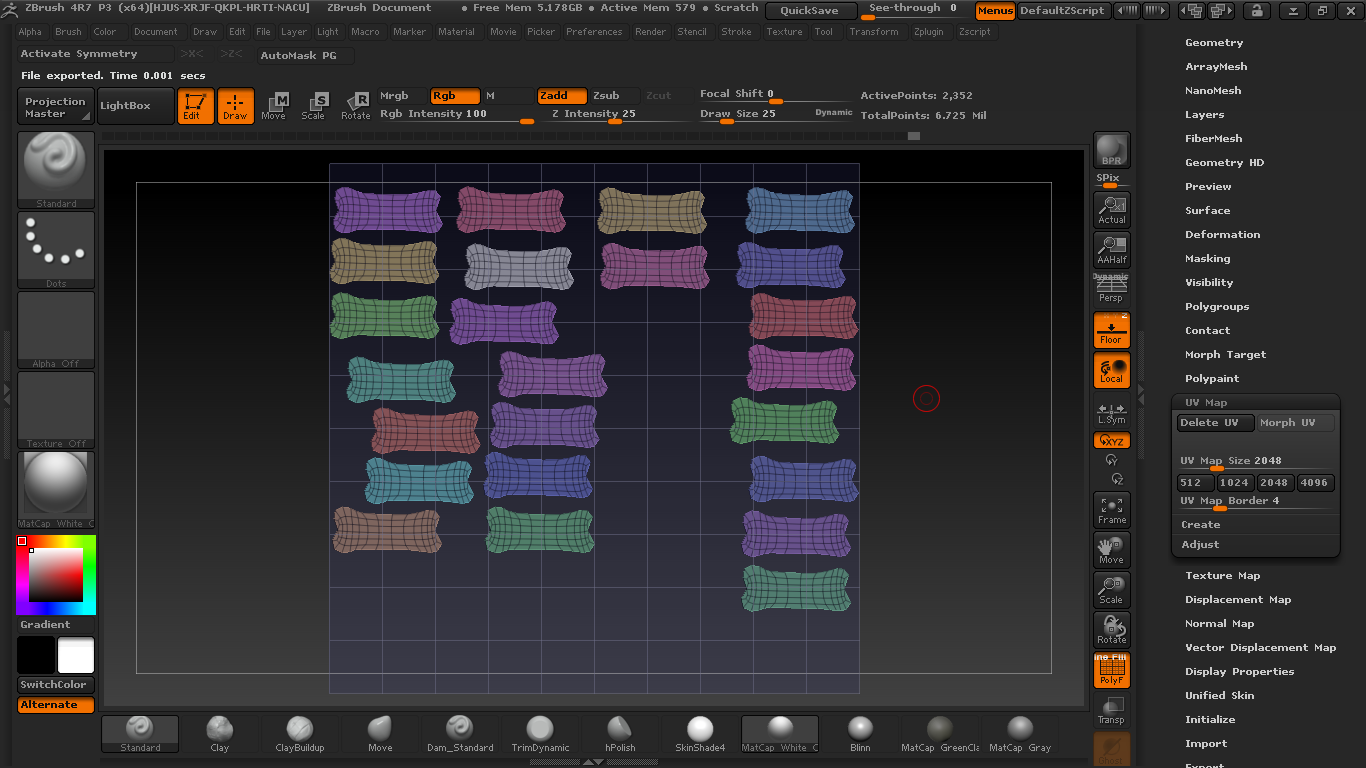
Task: Click the Frame mesh icon
Action: tap(1111, 510)
